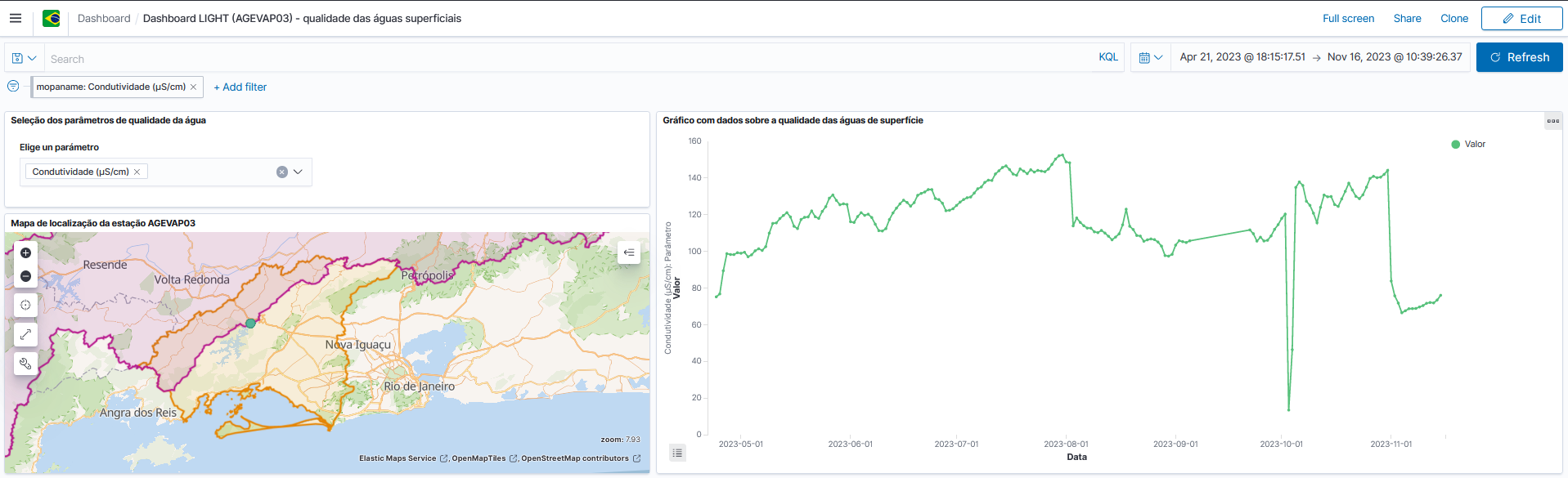
Task: Zoom in on the map
Action: tap(25, 253)
